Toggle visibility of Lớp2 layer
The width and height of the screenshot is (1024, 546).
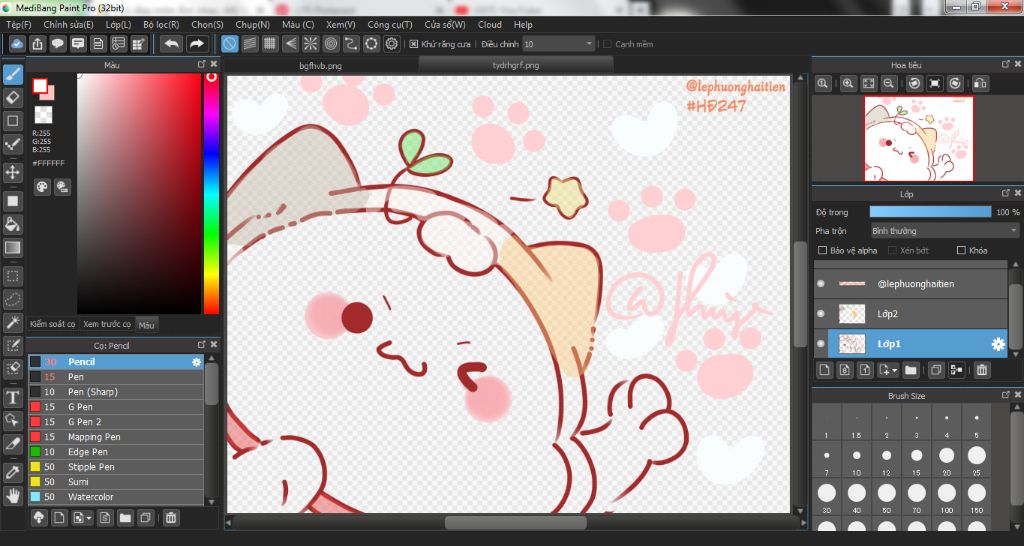tap(821, 314)
